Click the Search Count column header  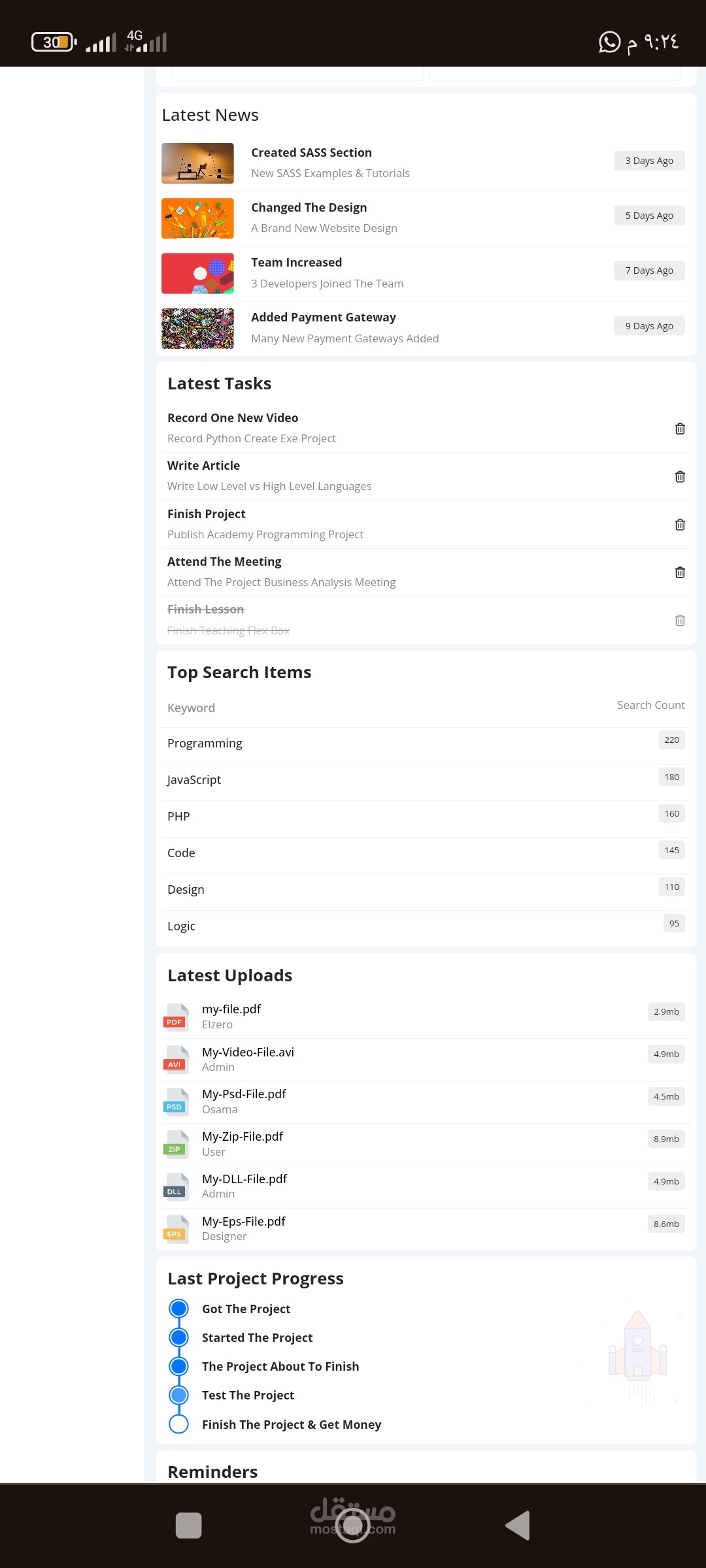650,705
